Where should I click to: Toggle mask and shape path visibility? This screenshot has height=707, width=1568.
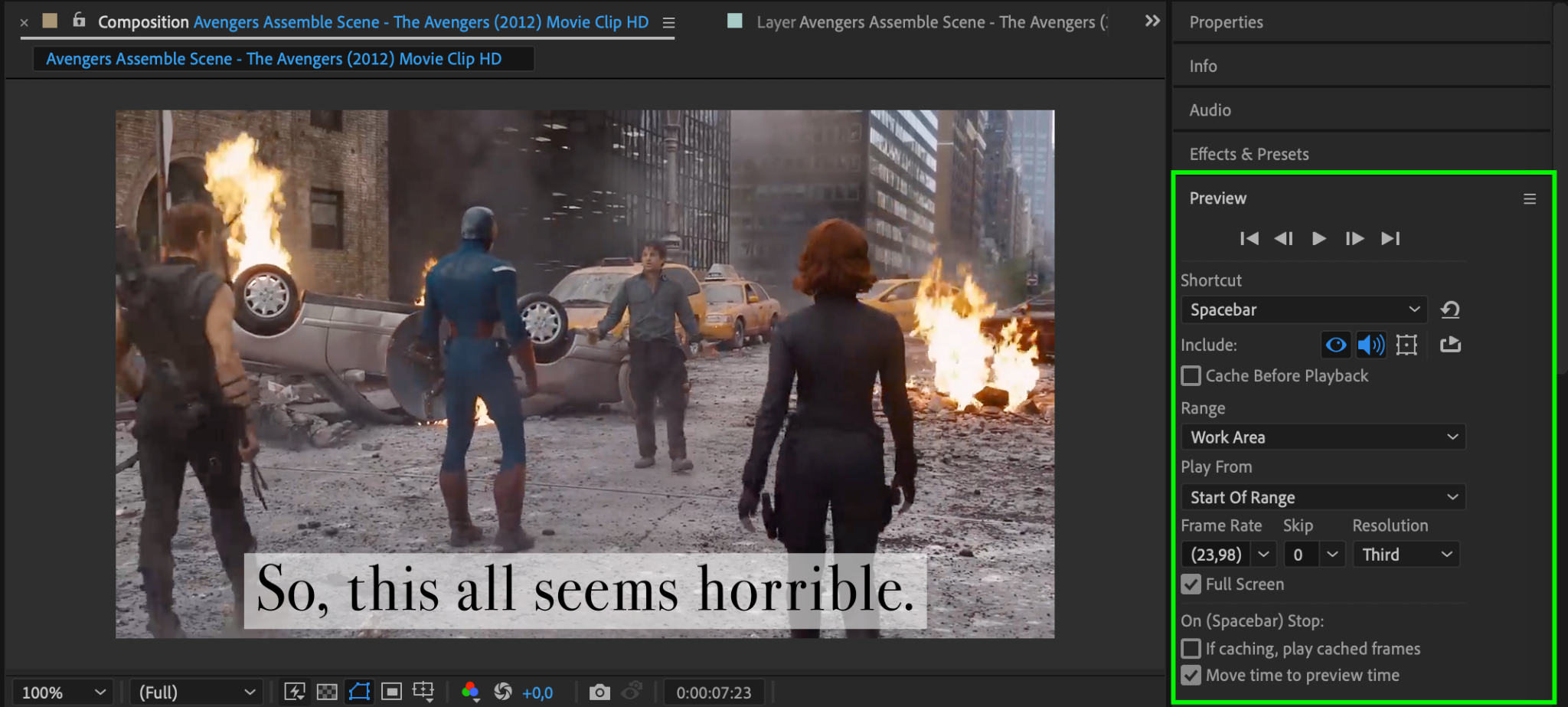359,692
